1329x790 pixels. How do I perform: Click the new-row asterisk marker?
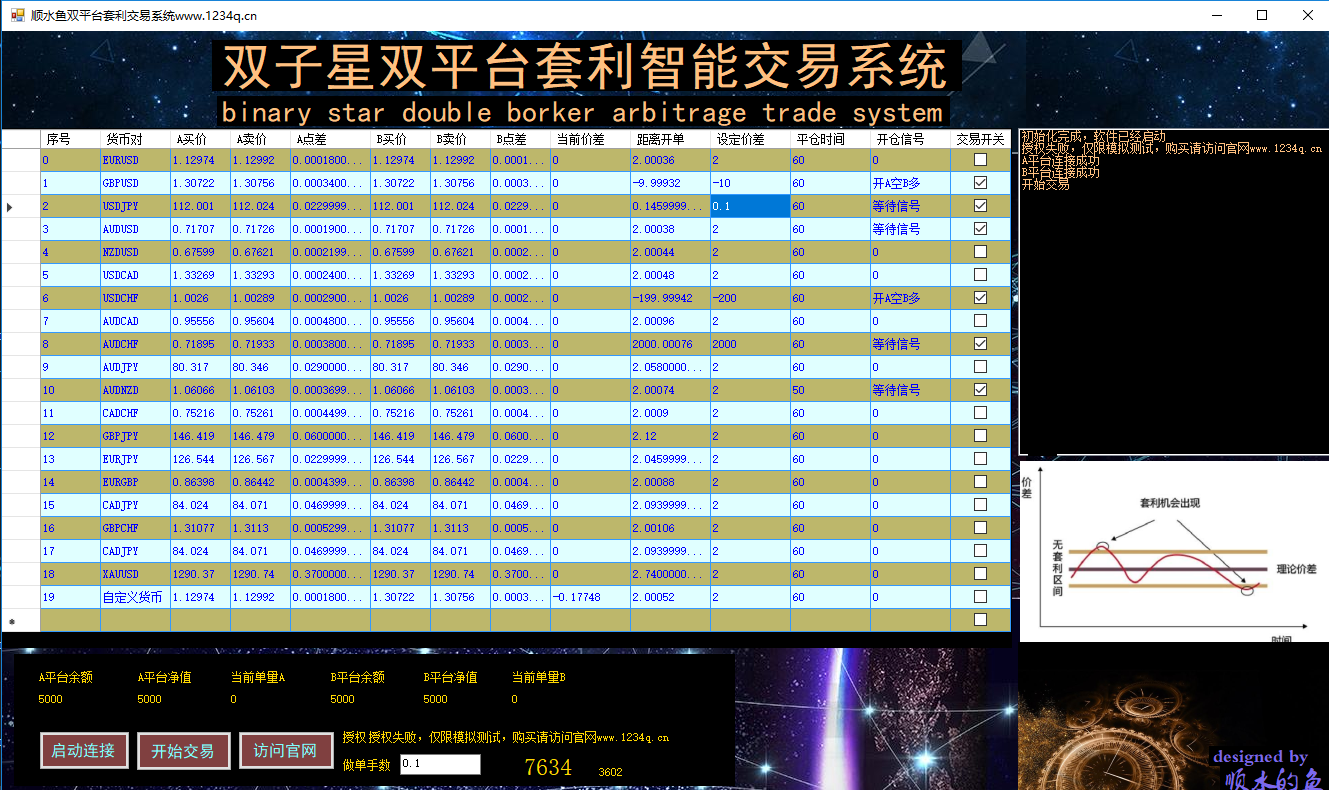[x=12, y=621]
